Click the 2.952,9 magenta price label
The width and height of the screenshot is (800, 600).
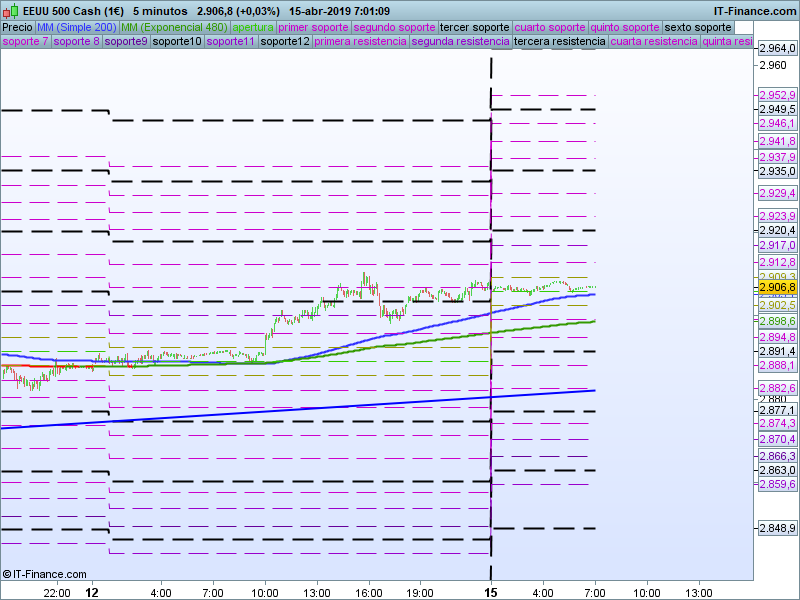[777, 95]
